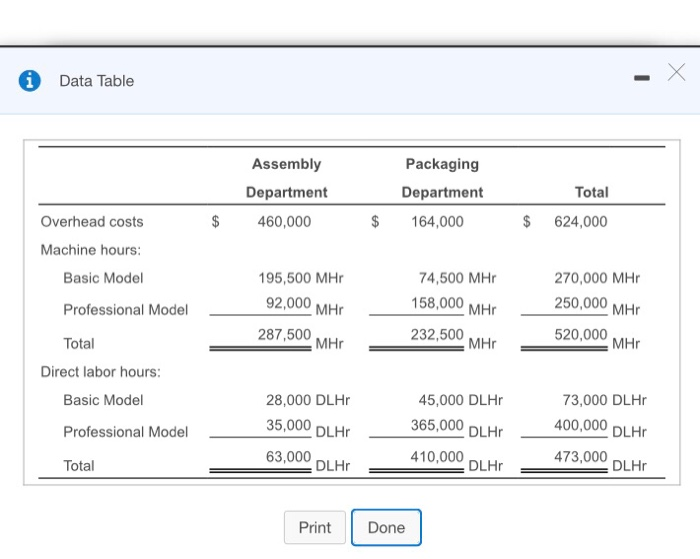The width and height of the screenshot is (700, 559).
Task: Click 410,000 Packaging total labor hours
Action: coord(438,456)
